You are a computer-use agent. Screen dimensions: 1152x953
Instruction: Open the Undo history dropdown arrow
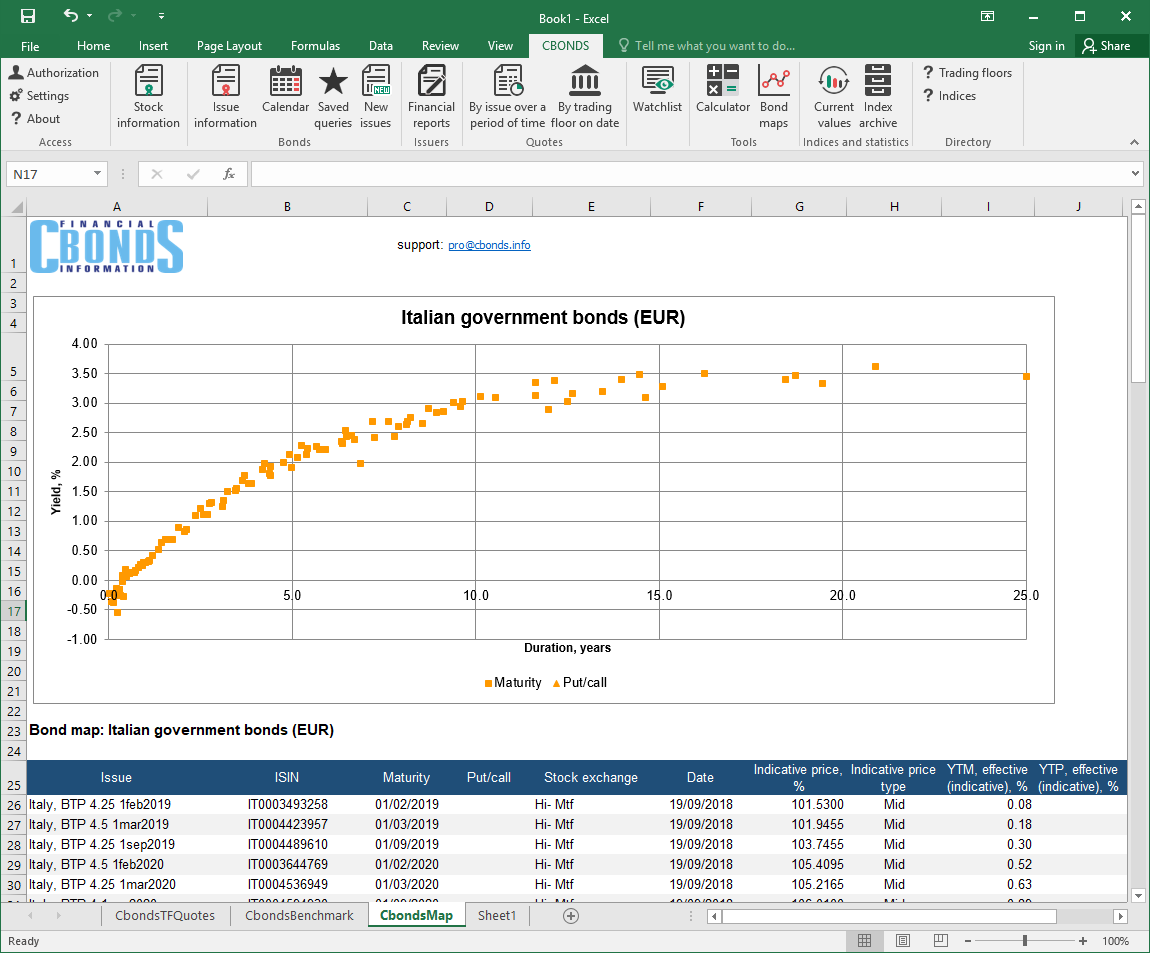(90, 15)
